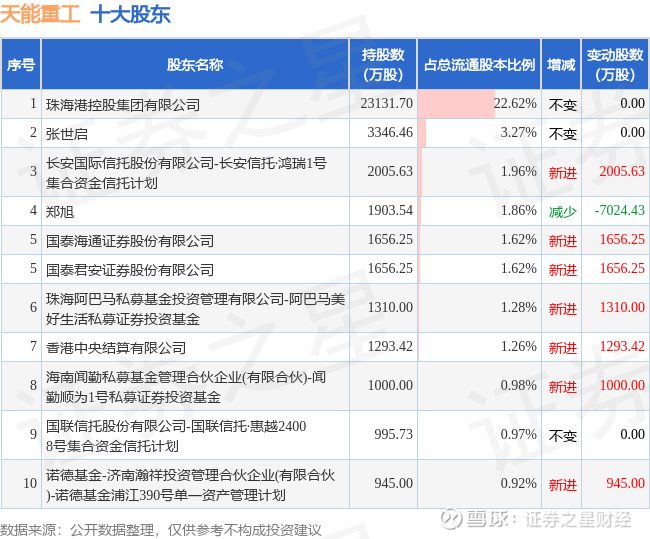This screenshot has width=650, height=539.
Task: Click shareholder name 郑旭
Action: pos(60,211)
